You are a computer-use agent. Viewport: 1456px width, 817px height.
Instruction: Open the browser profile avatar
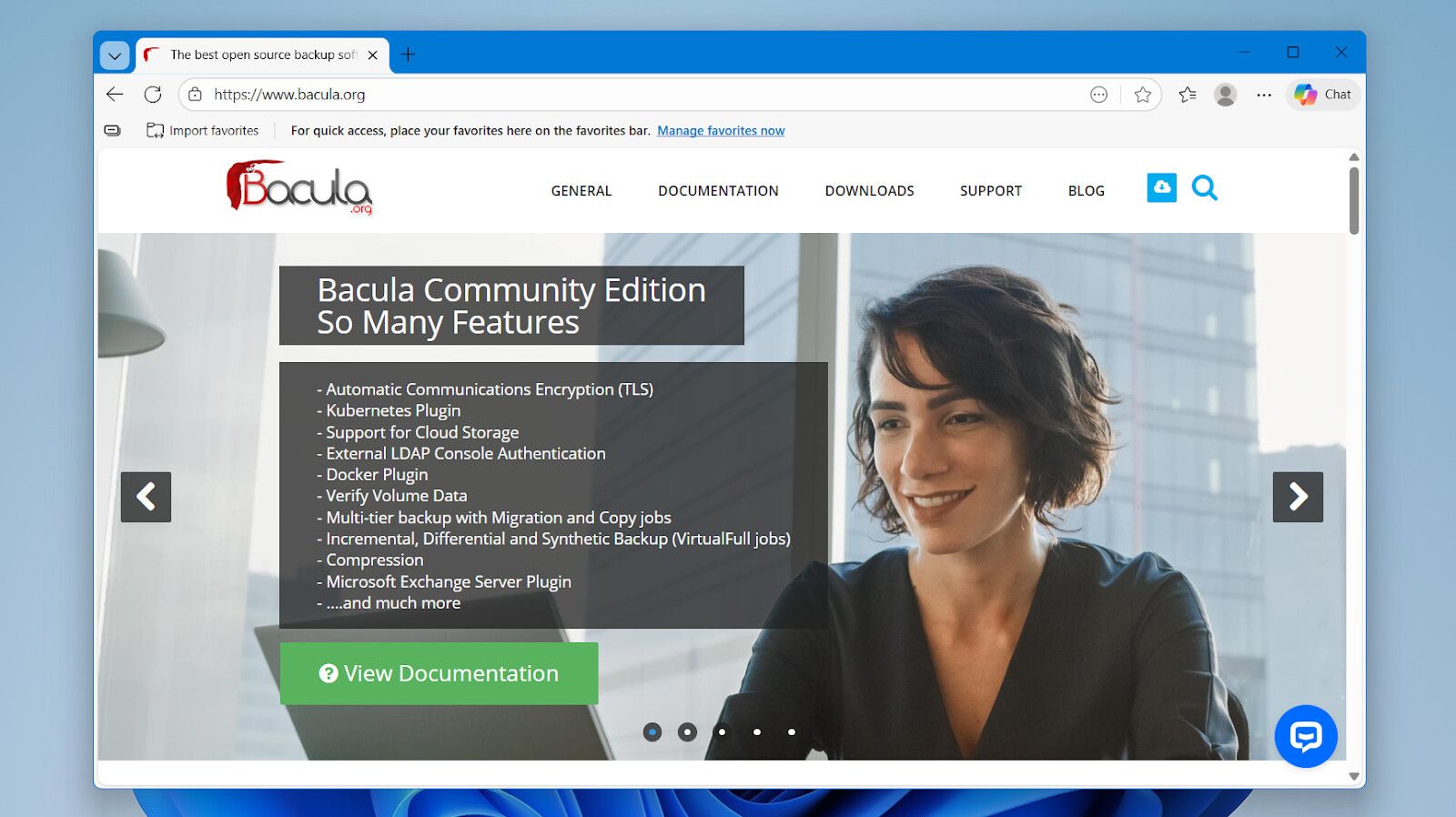click(x=1226, y=95)
